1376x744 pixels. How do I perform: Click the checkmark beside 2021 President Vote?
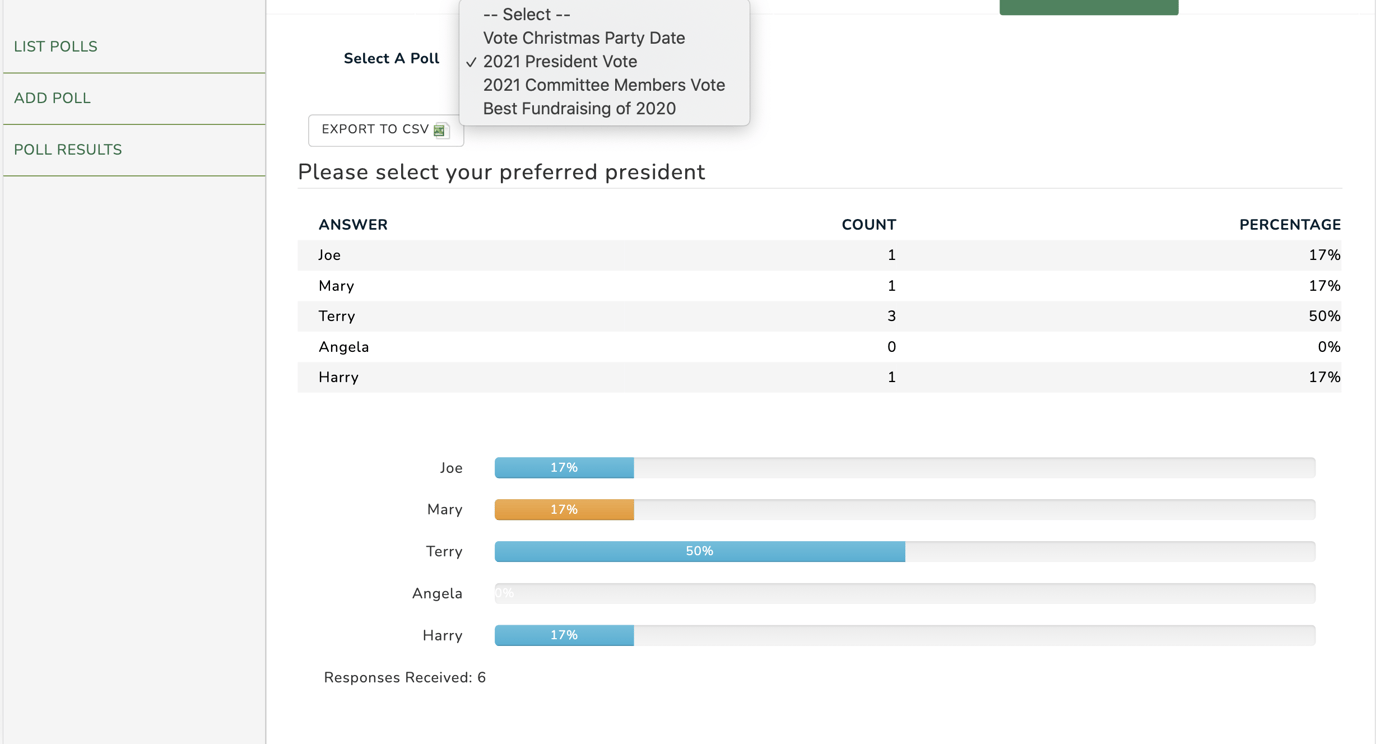(x=470, y=61)
